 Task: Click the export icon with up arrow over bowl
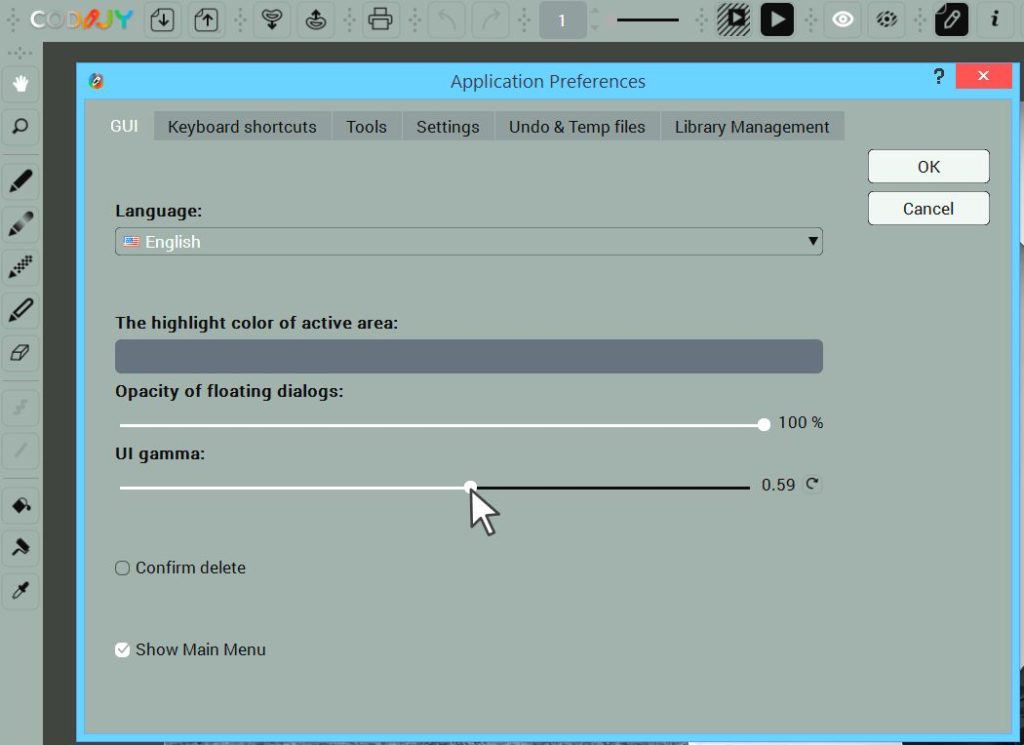click(x=316, y=20)
